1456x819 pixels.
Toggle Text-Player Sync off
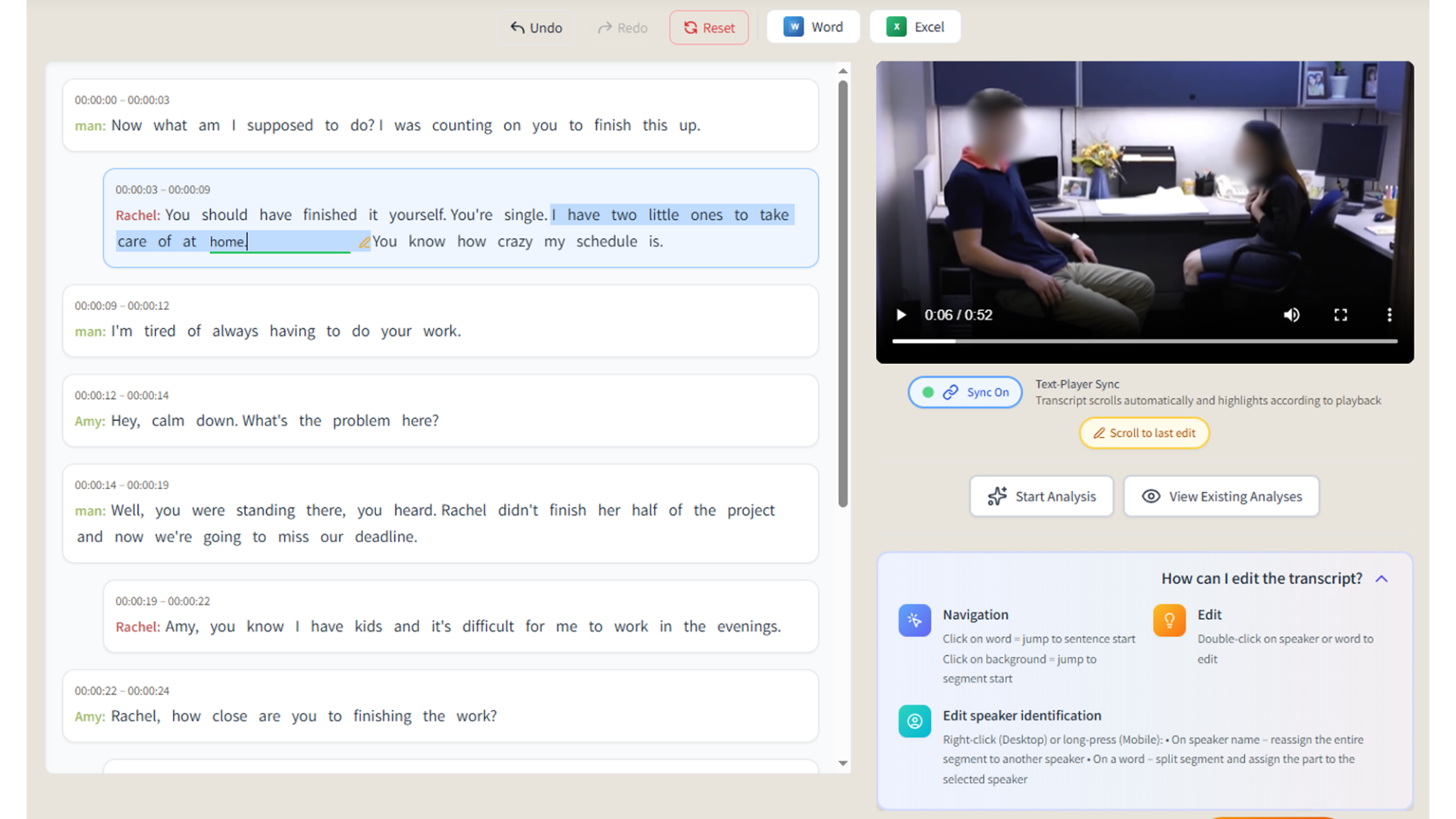pos(964,392)
